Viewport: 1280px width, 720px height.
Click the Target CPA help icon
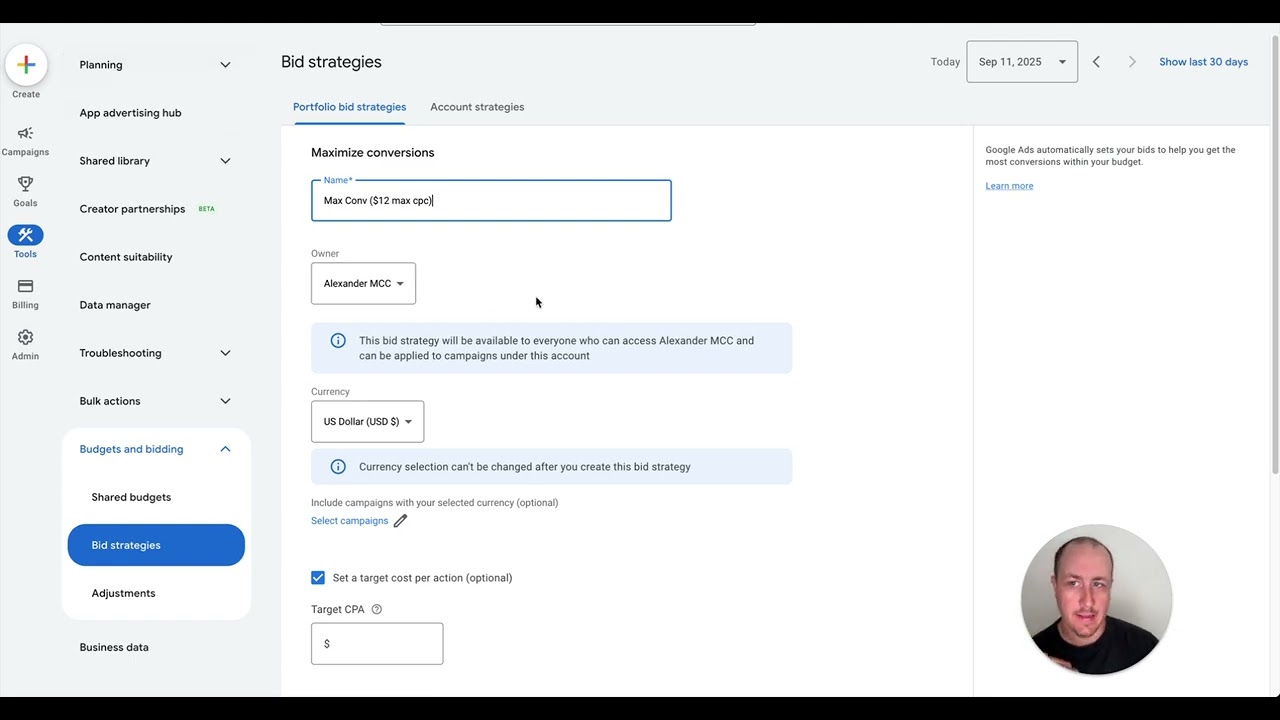pyautogui.click(x=377, y=609)
